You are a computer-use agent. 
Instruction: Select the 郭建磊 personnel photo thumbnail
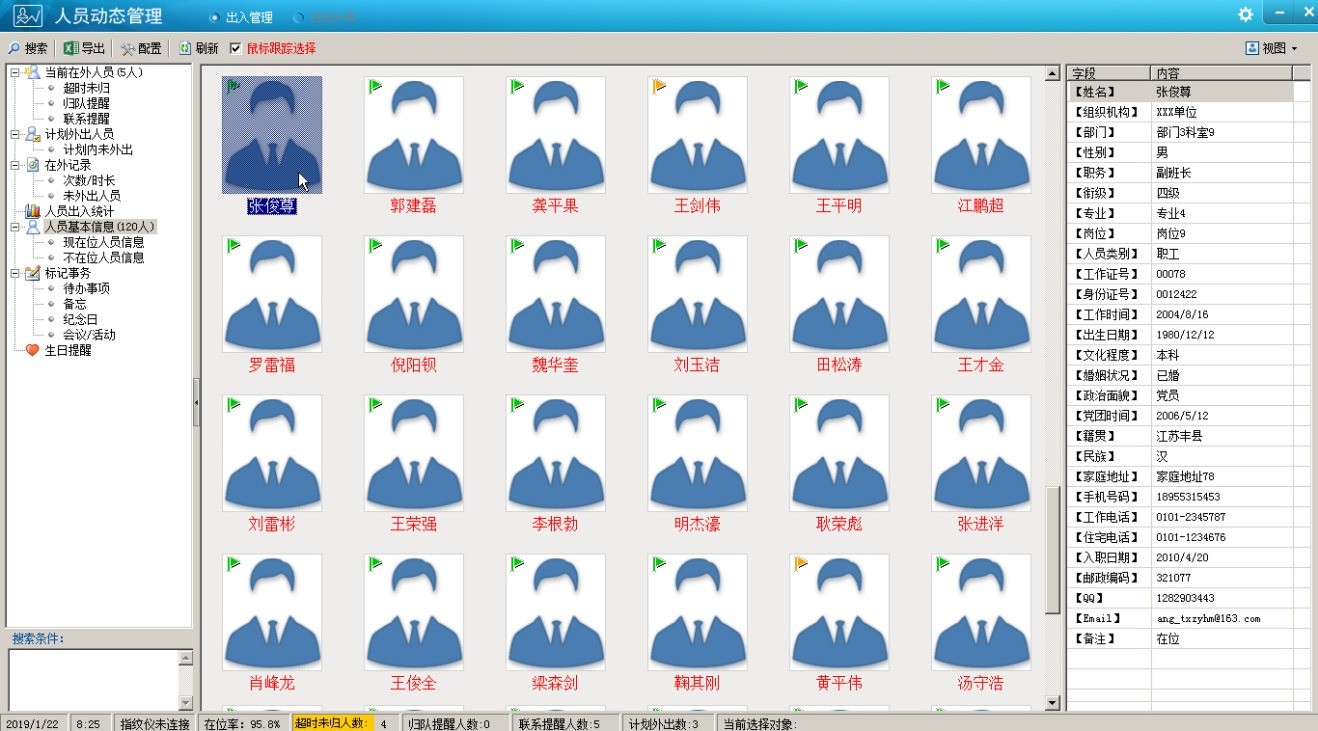(x=414, y=135)
